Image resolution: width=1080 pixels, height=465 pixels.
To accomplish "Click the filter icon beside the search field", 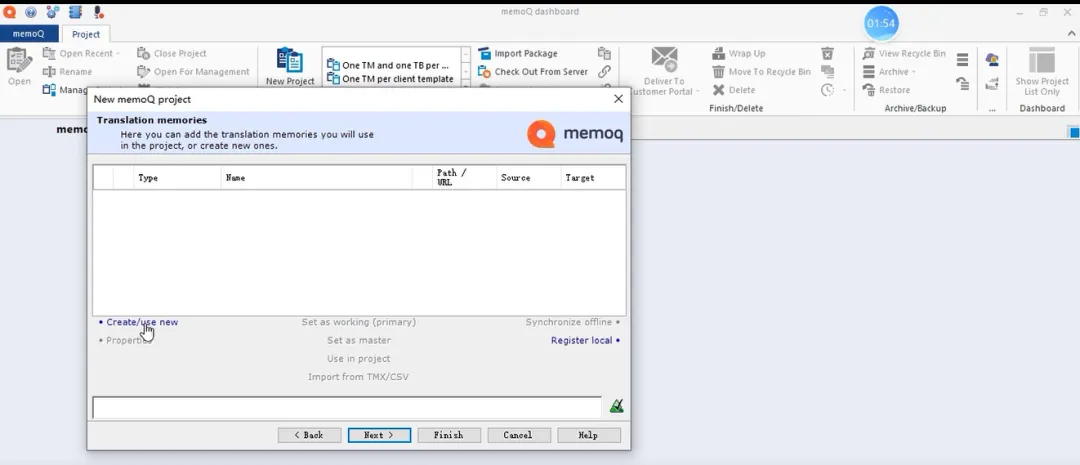I will [617, 406].
